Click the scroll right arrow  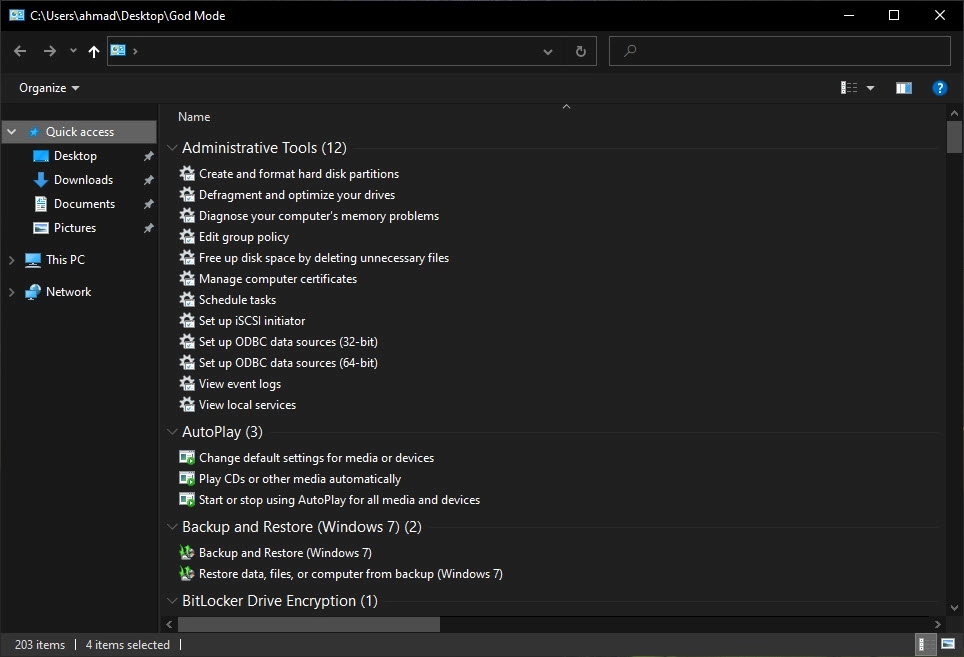coord(938,624)
